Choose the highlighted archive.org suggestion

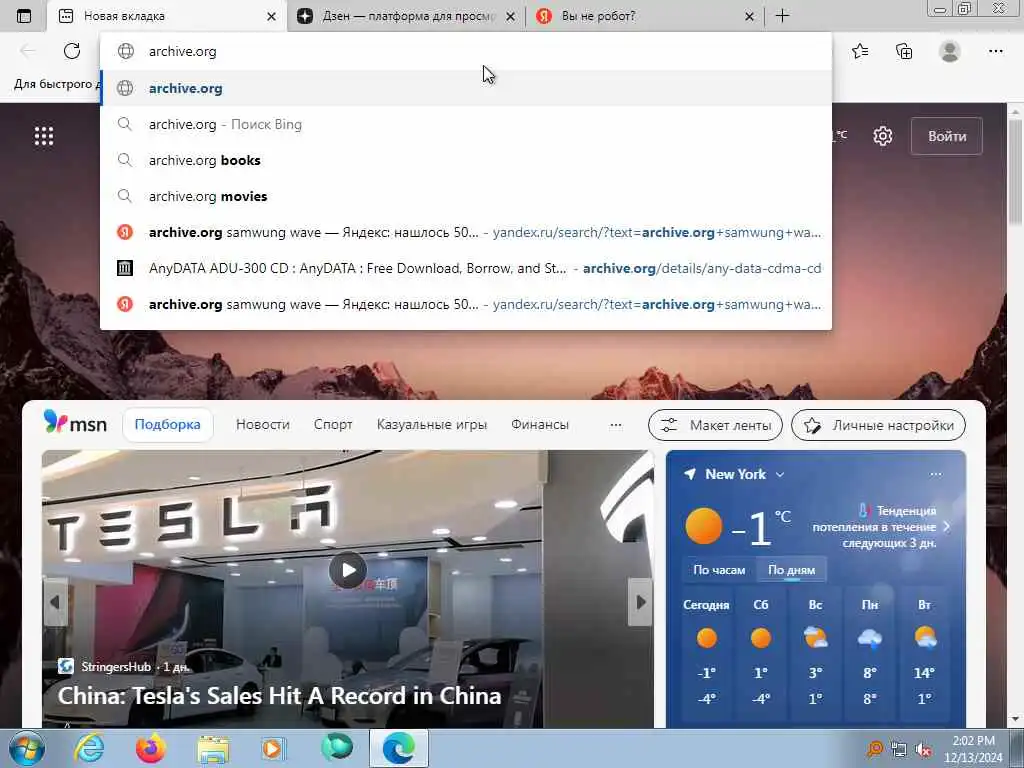(466, 88)
